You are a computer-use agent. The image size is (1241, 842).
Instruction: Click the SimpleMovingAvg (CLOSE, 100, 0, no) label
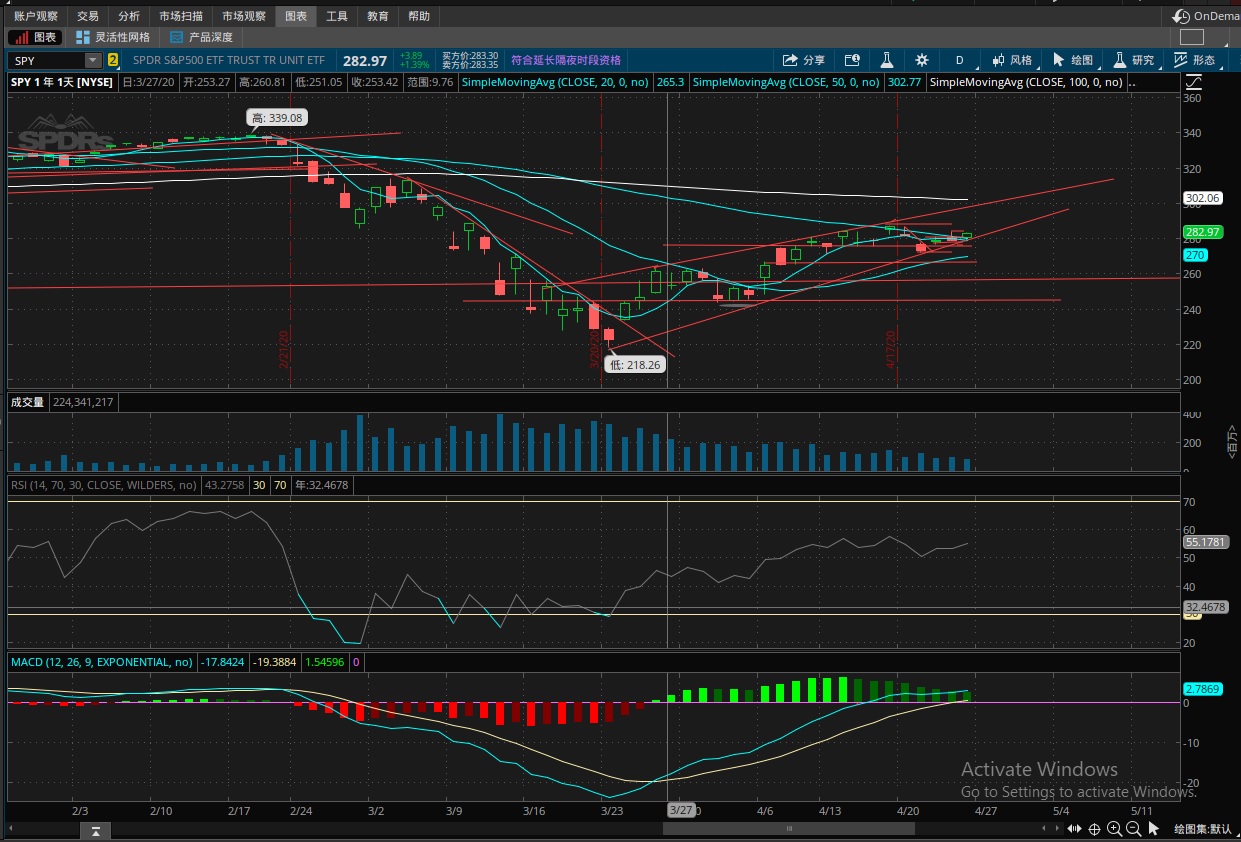click(1026, 82)
